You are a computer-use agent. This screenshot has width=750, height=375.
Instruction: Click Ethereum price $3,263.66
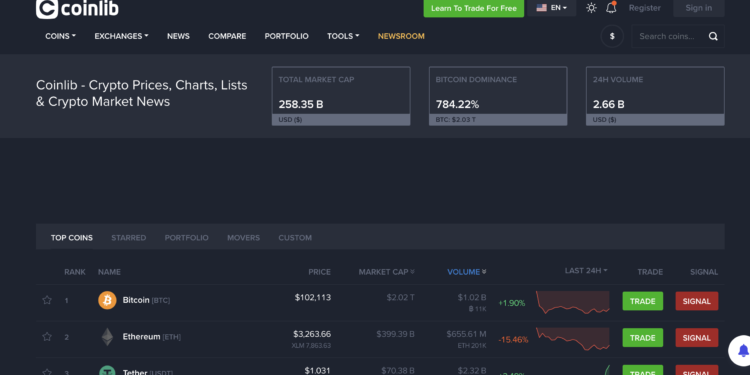tap(312, 334)
